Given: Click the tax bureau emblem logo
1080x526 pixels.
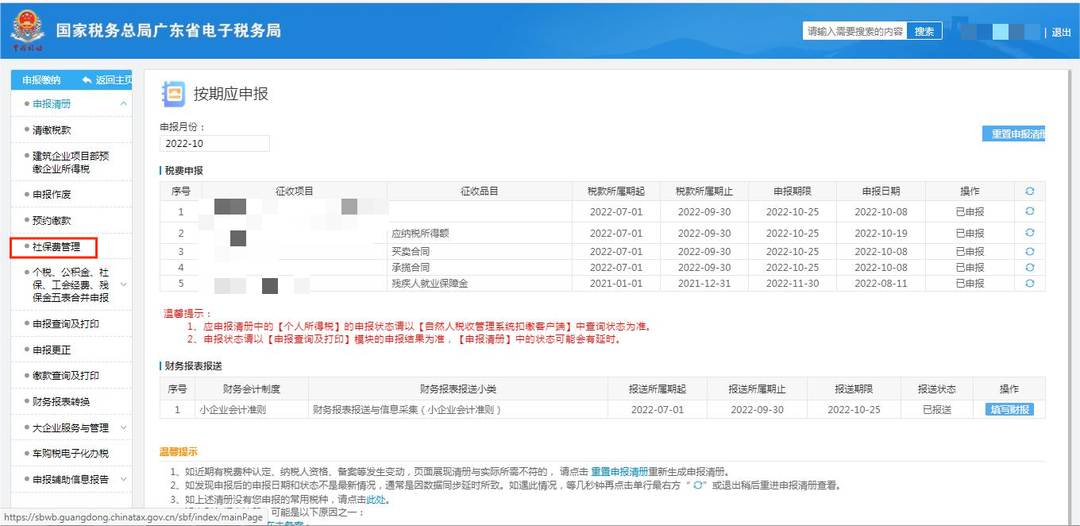Looking at the screenshot, I should (27, 29).
